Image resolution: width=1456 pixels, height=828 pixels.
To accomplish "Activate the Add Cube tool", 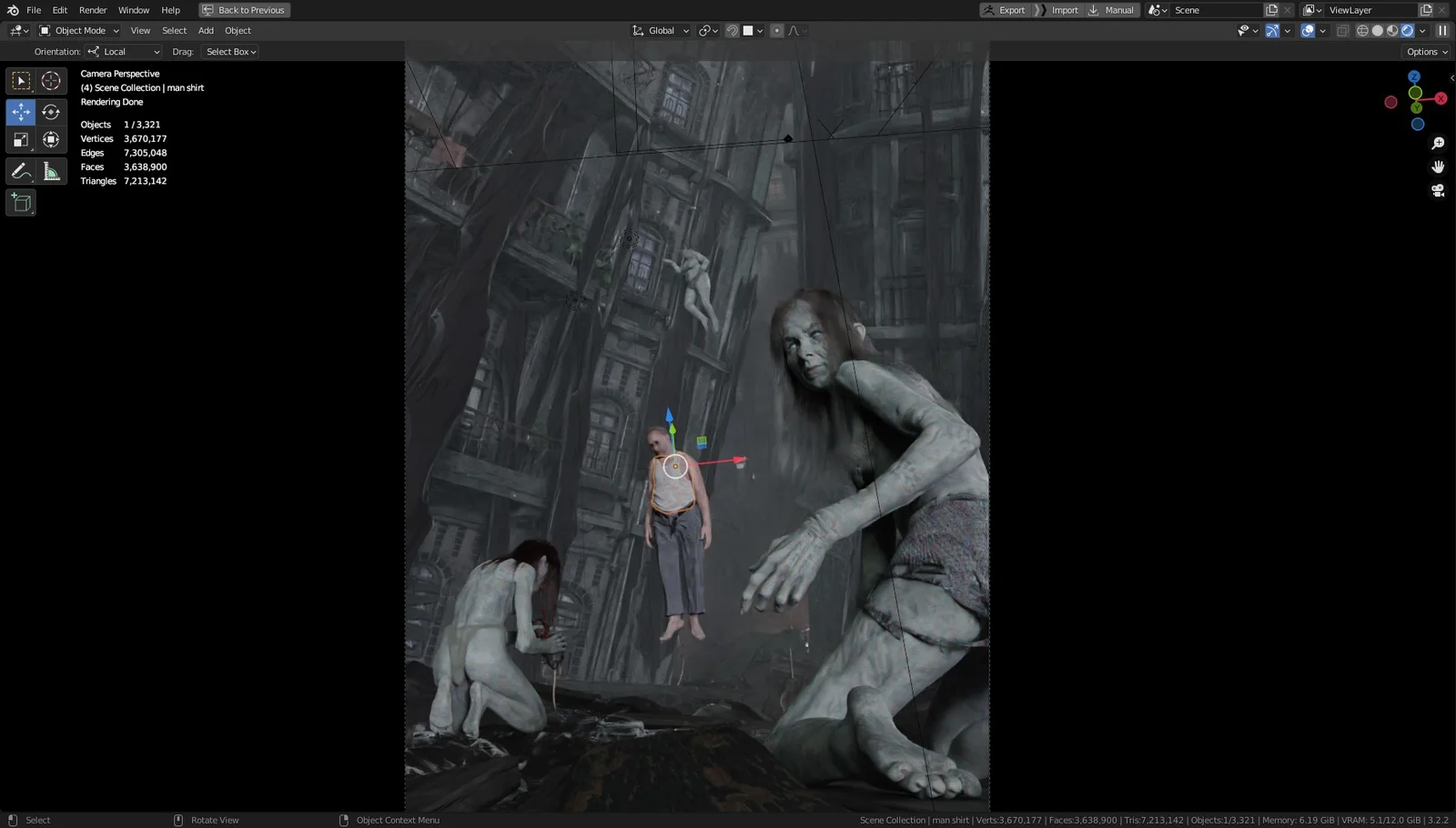I will coord(21,202).
